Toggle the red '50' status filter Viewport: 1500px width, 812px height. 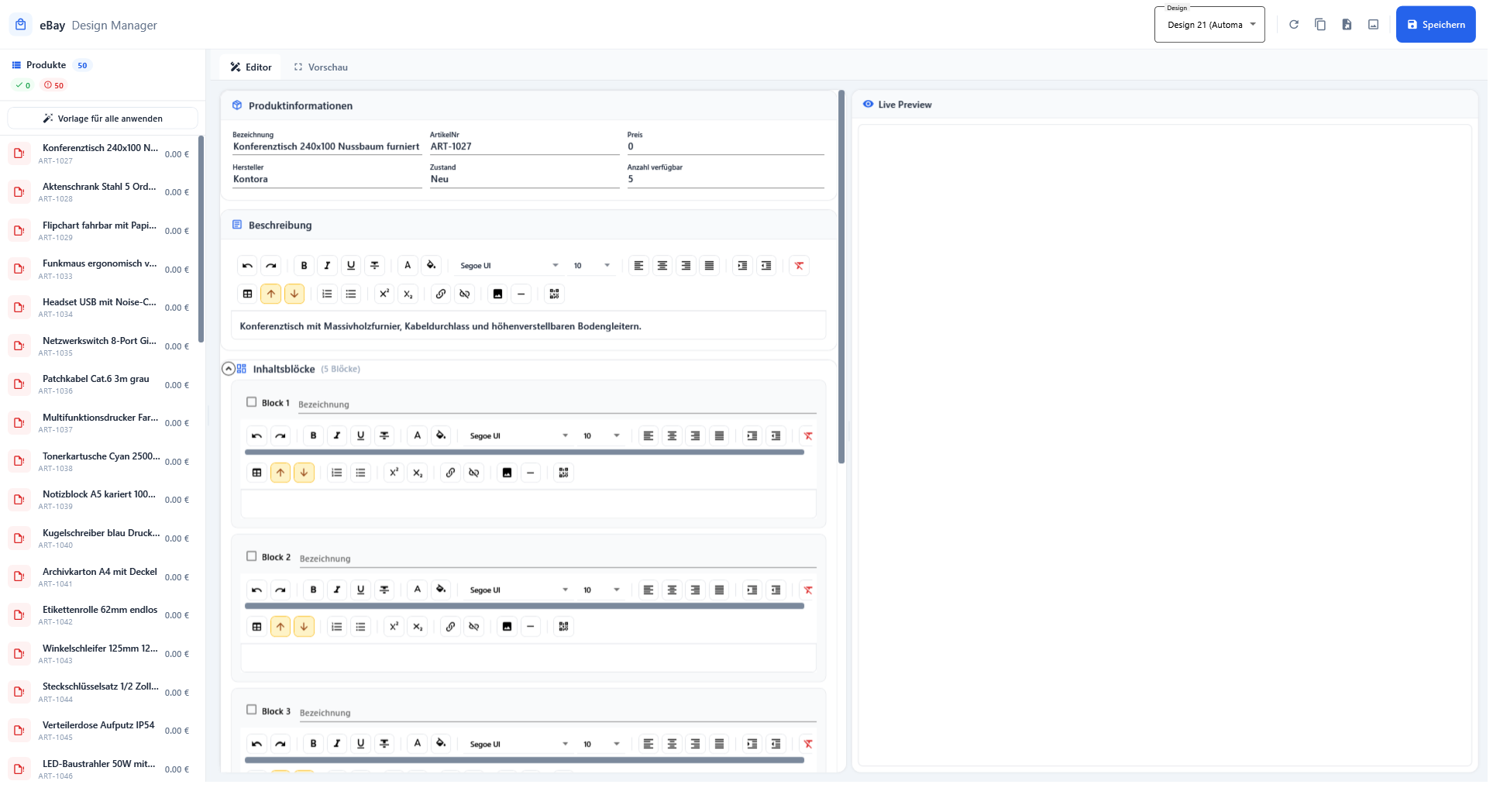point(53,85)
